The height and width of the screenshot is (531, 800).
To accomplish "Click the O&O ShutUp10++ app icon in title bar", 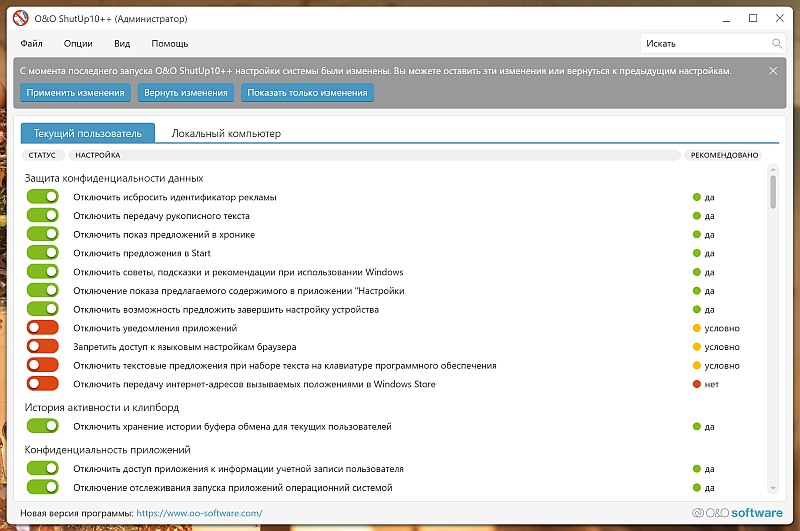I will (x=20, y=18).
